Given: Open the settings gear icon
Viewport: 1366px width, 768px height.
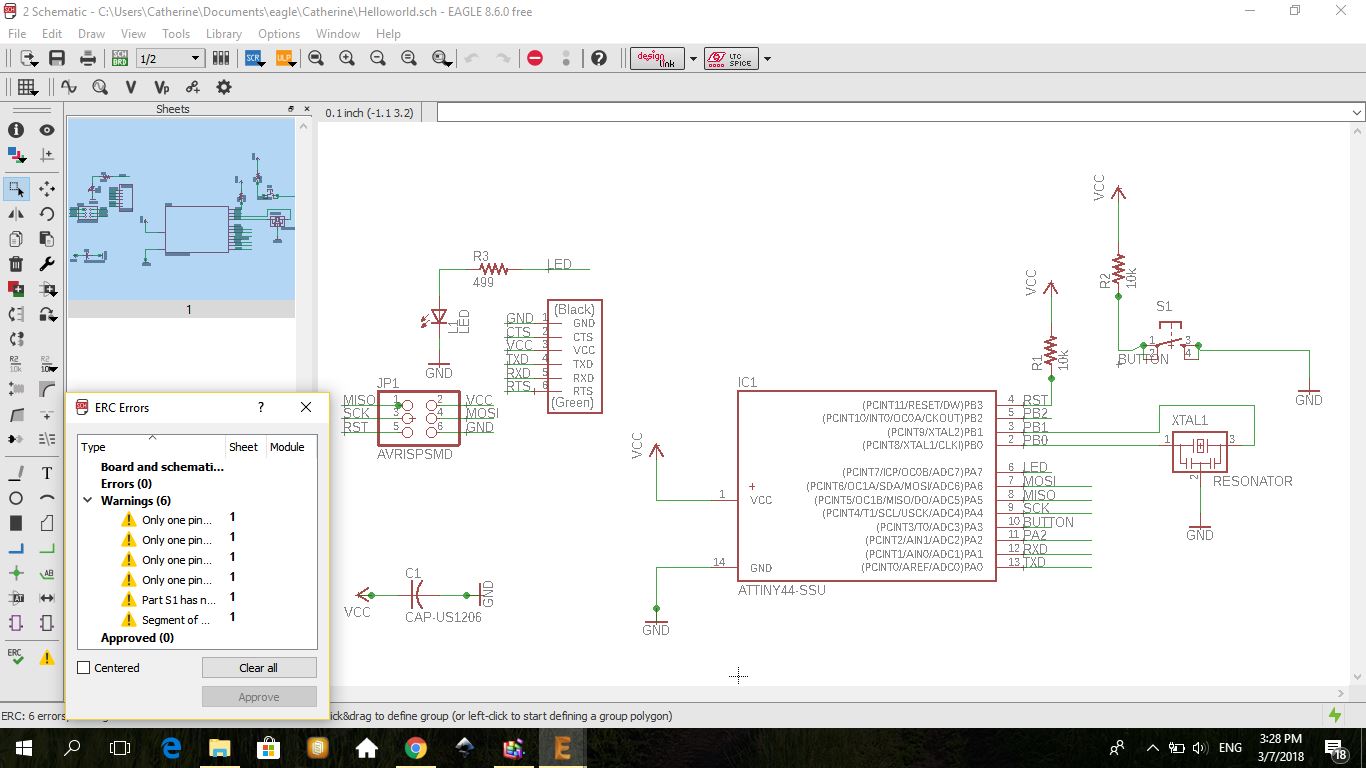Looking at the screenshot, I should (x=224, y=87).
